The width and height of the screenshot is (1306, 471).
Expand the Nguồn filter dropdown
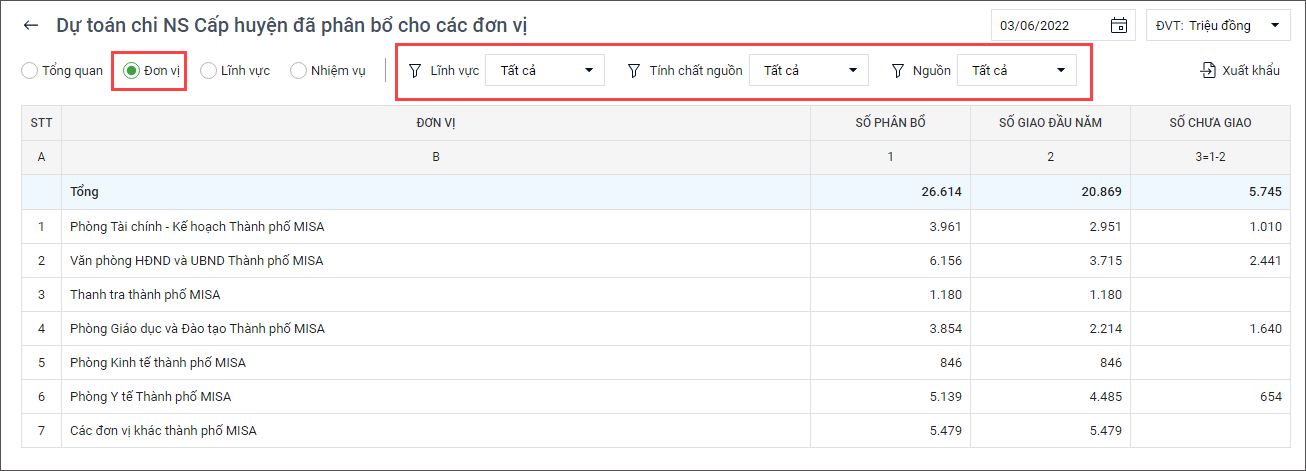pyautogui.click(x=1016, y=70)
